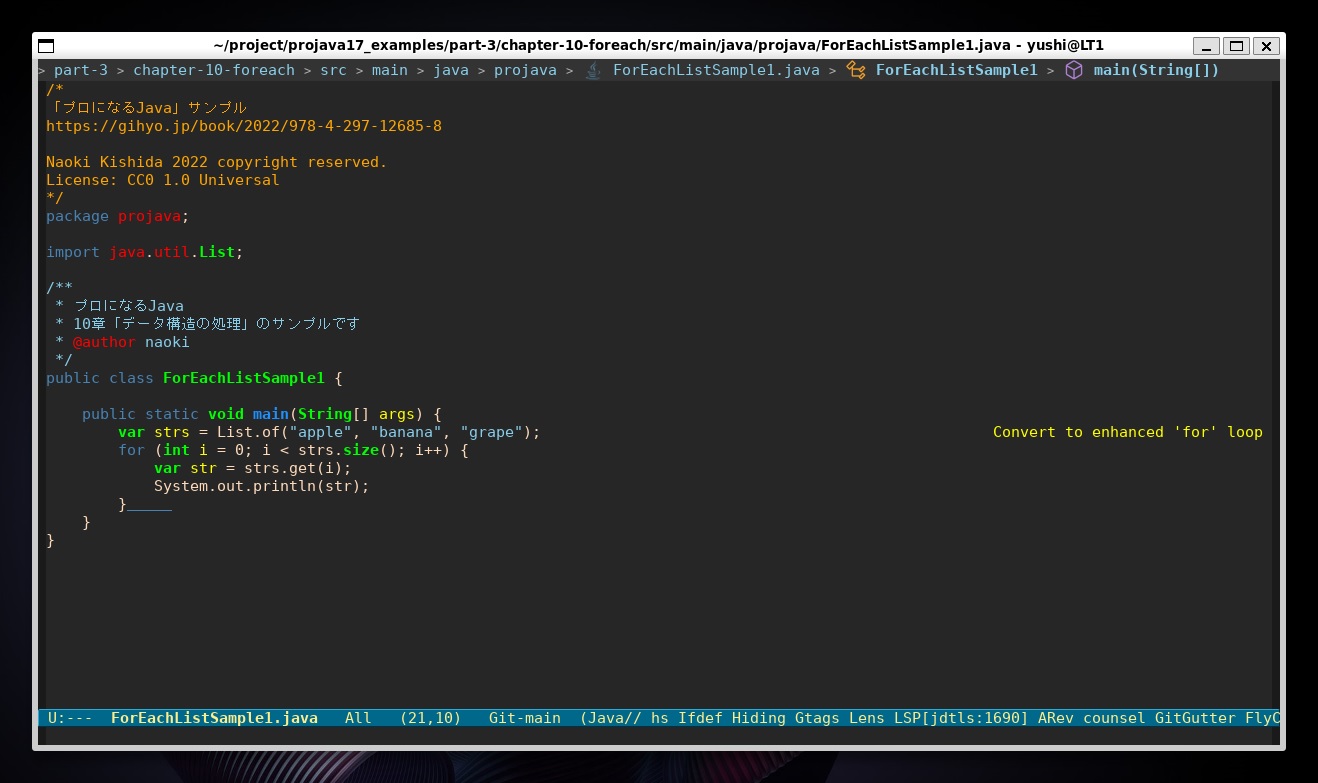Select part-3 breadcrumb segment

tap(81, 70)
